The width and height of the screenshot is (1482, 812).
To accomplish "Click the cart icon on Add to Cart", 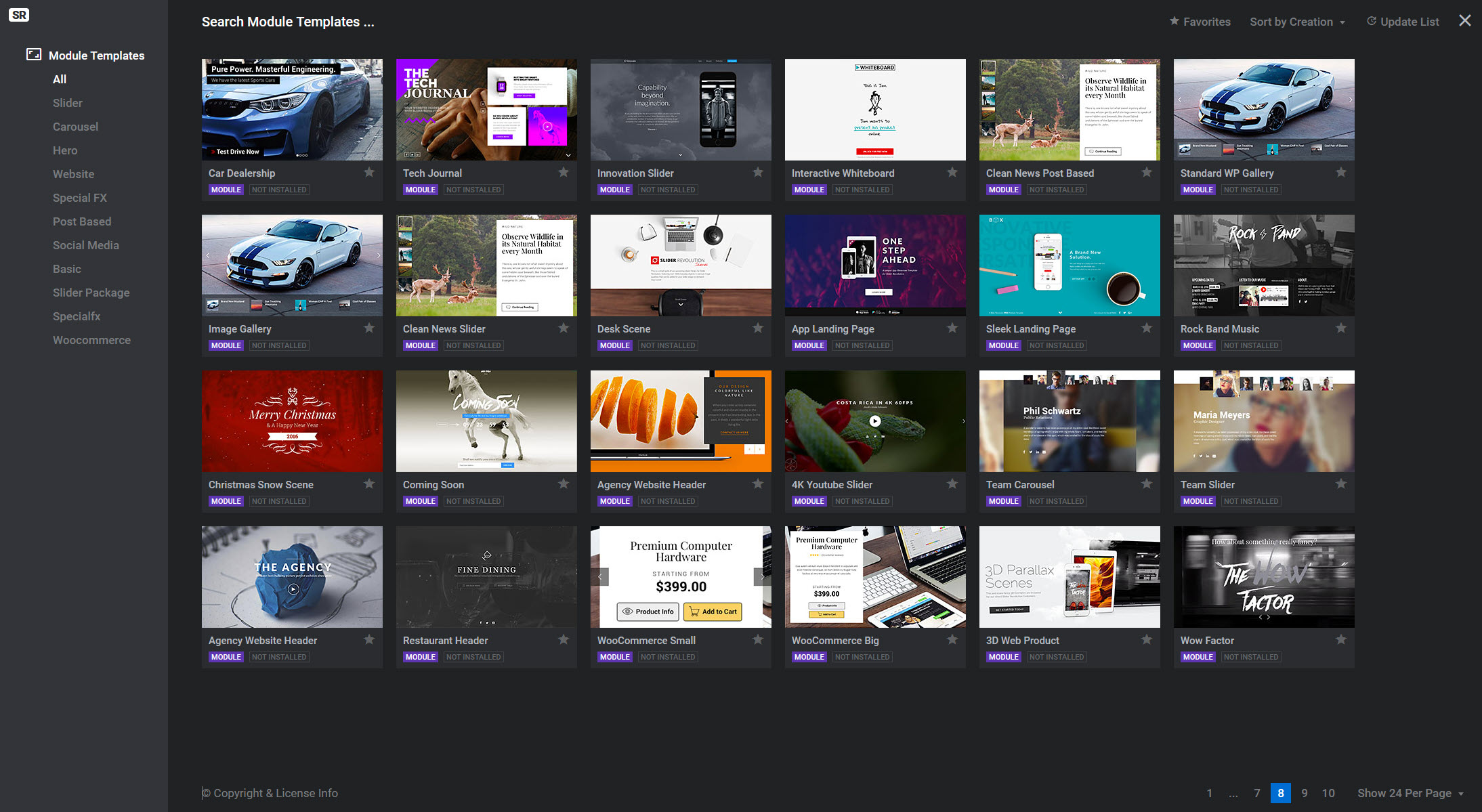I will 694,612.
